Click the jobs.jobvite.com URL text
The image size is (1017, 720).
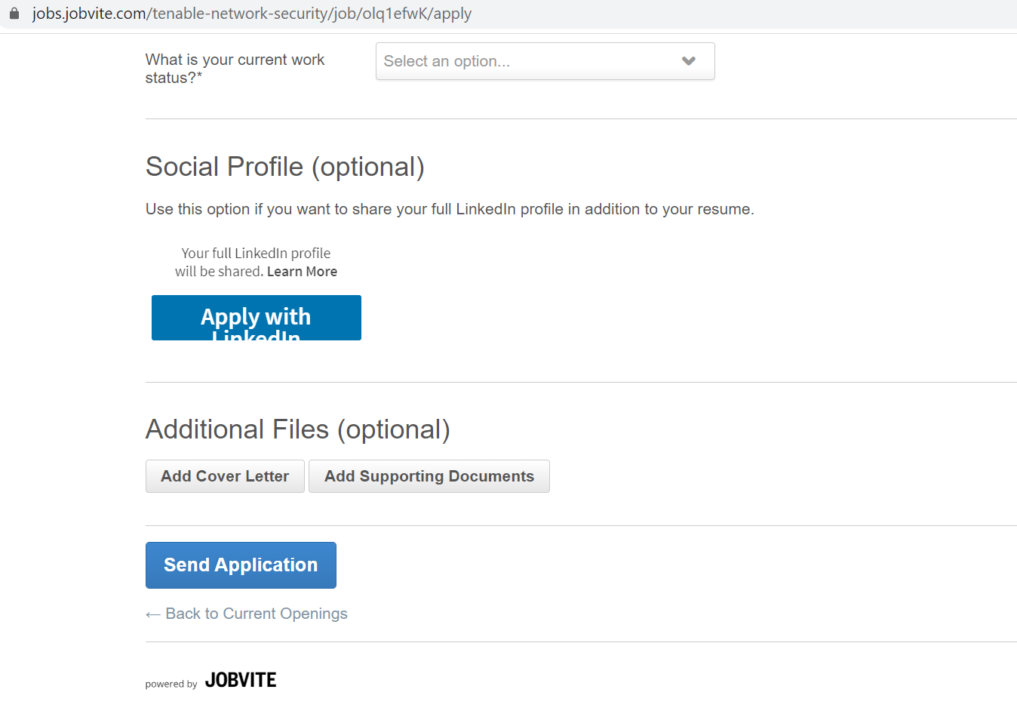pos(252,14)
